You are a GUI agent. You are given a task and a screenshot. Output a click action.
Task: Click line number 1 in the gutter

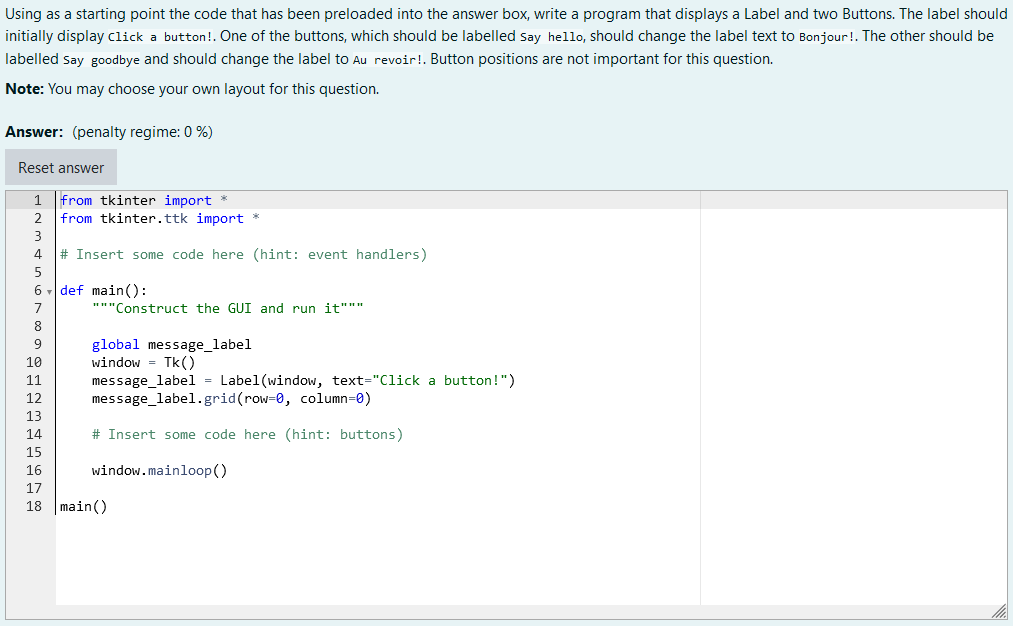pos(37,200)
